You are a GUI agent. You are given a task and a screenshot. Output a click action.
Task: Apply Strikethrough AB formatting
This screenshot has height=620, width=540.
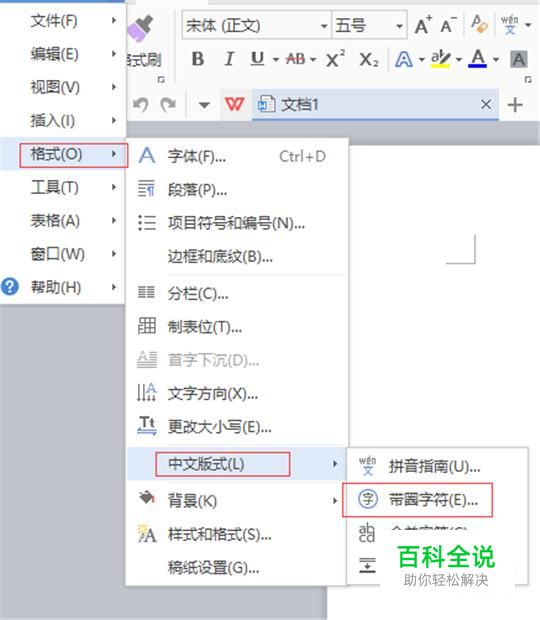pyautogui.click(x=295, y=59)
